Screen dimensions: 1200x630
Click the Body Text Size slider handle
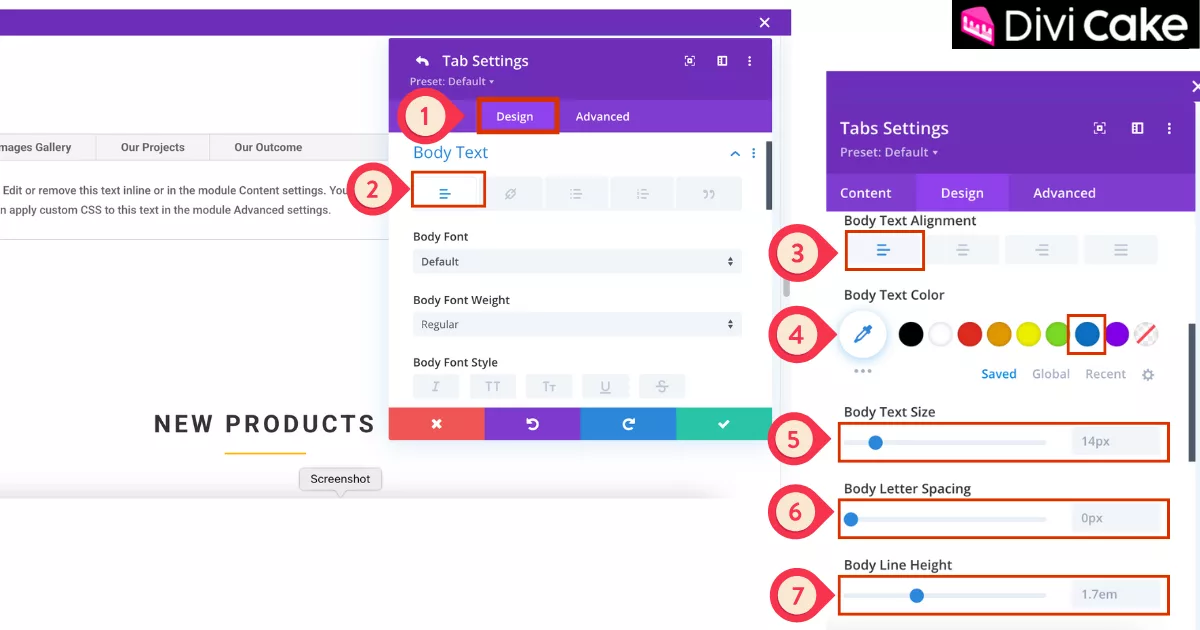[875, 442]
